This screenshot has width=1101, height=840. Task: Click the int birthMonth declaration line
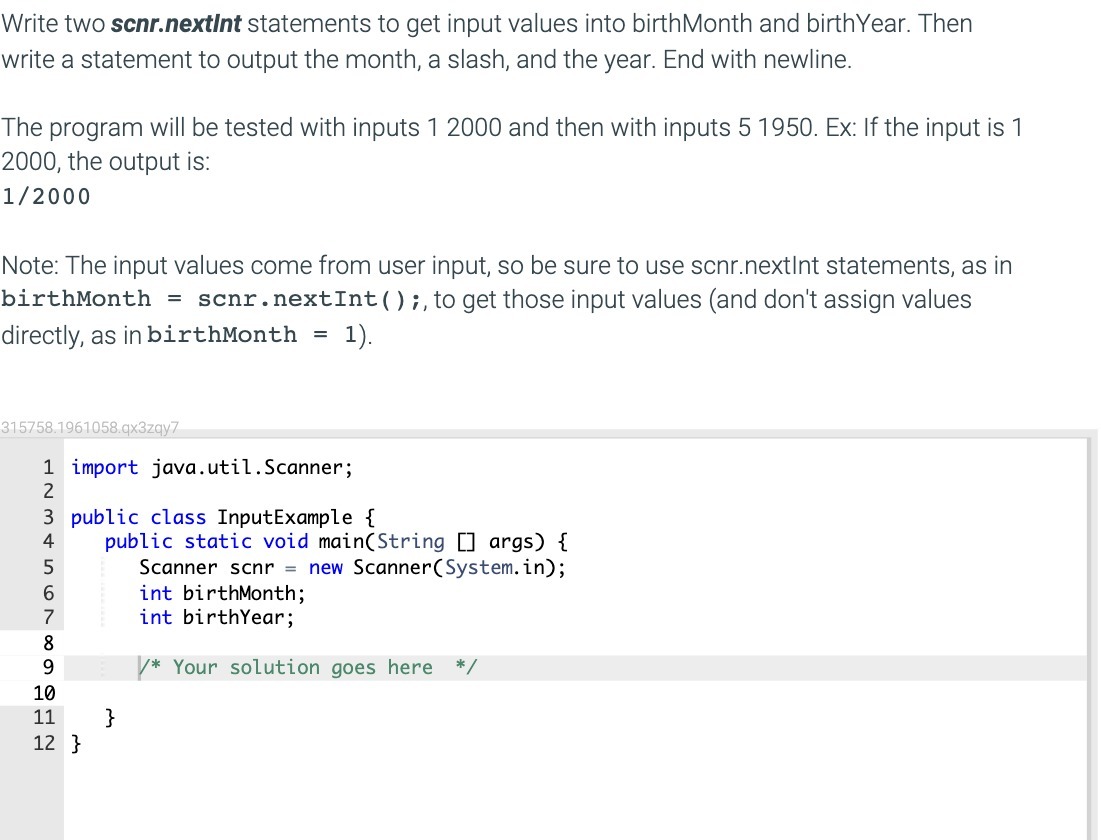point(221,592)
